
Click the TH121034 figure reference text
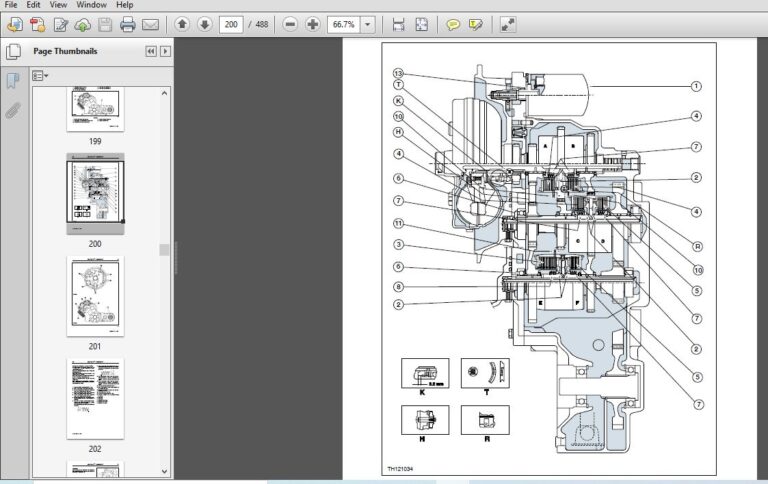(400, 469)
